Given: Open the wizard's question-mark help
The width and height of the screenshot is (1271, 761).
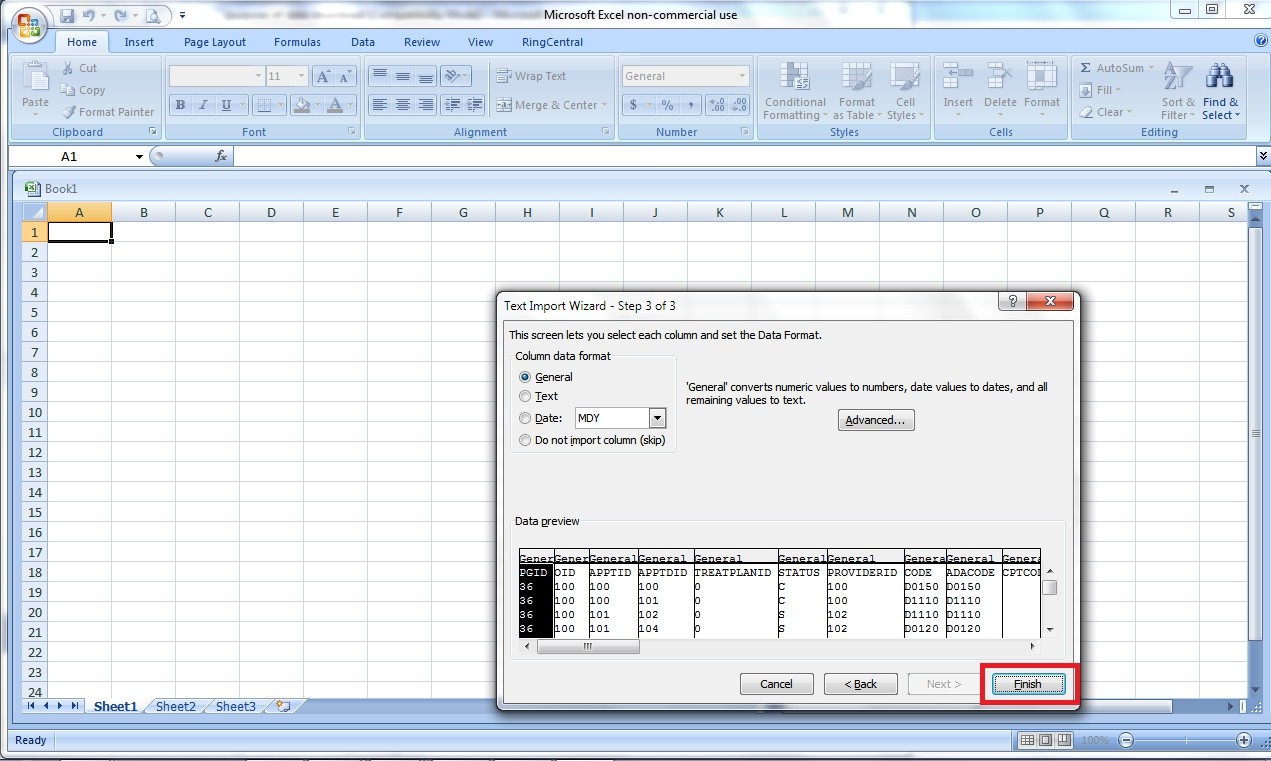Looking at the screenshot, I should tap(1012, 302).
